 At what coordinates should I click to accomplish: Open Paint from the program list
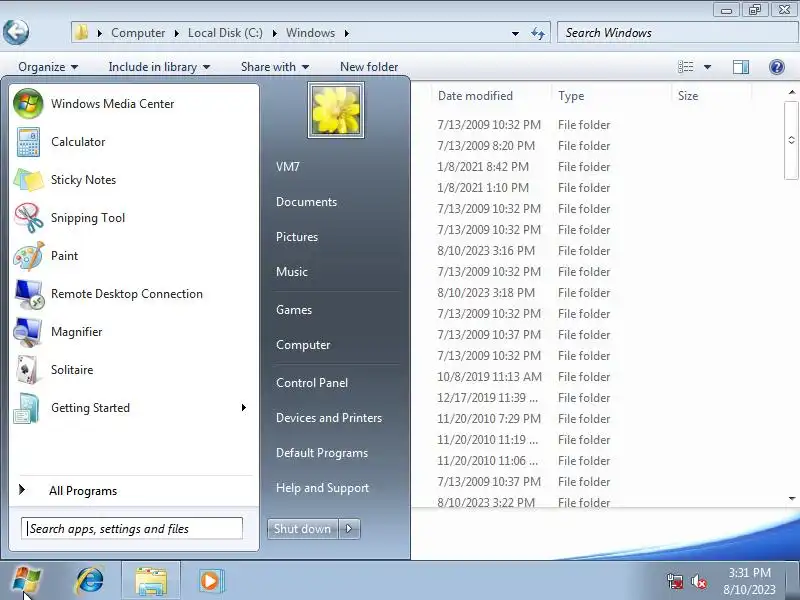tap(134, 256)
